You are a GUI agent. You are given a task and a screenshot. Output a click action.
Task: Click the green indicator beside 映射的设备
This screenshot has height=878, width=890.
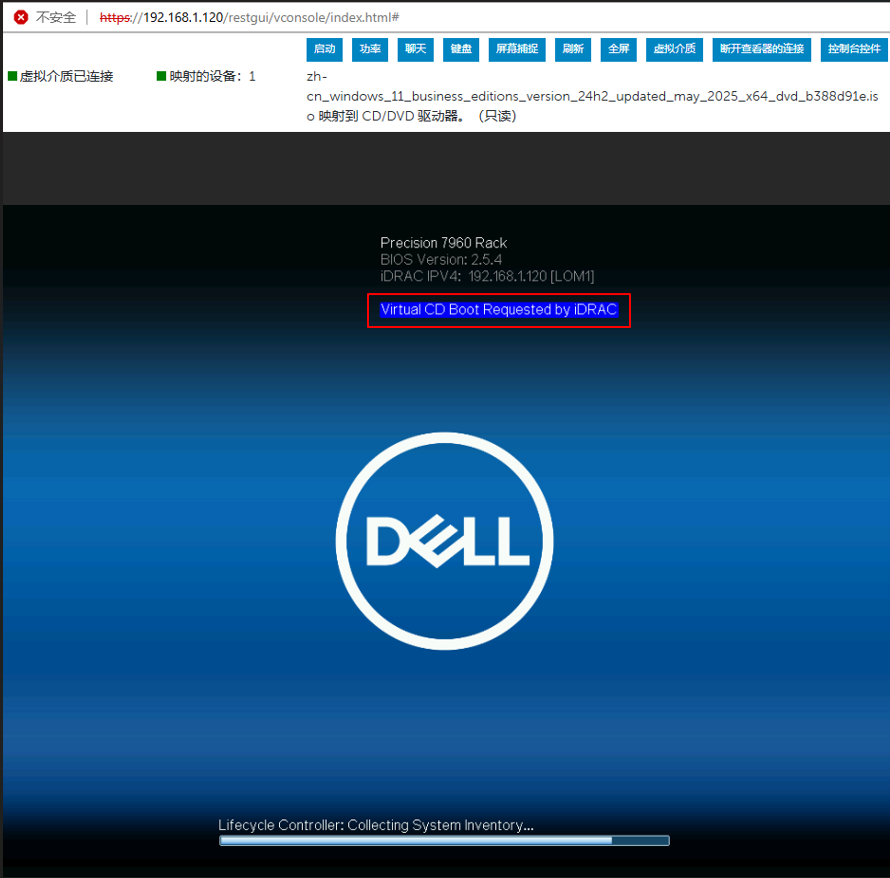(161, 76)
